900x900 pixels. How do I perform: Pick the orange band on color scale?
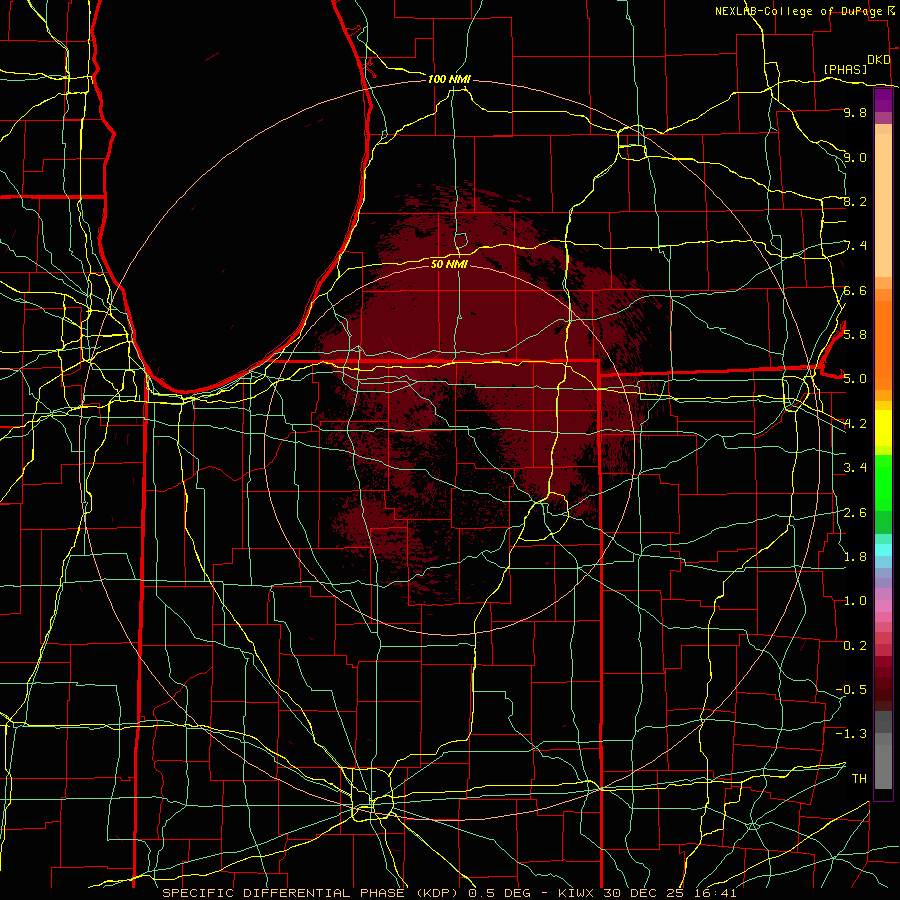883,344
